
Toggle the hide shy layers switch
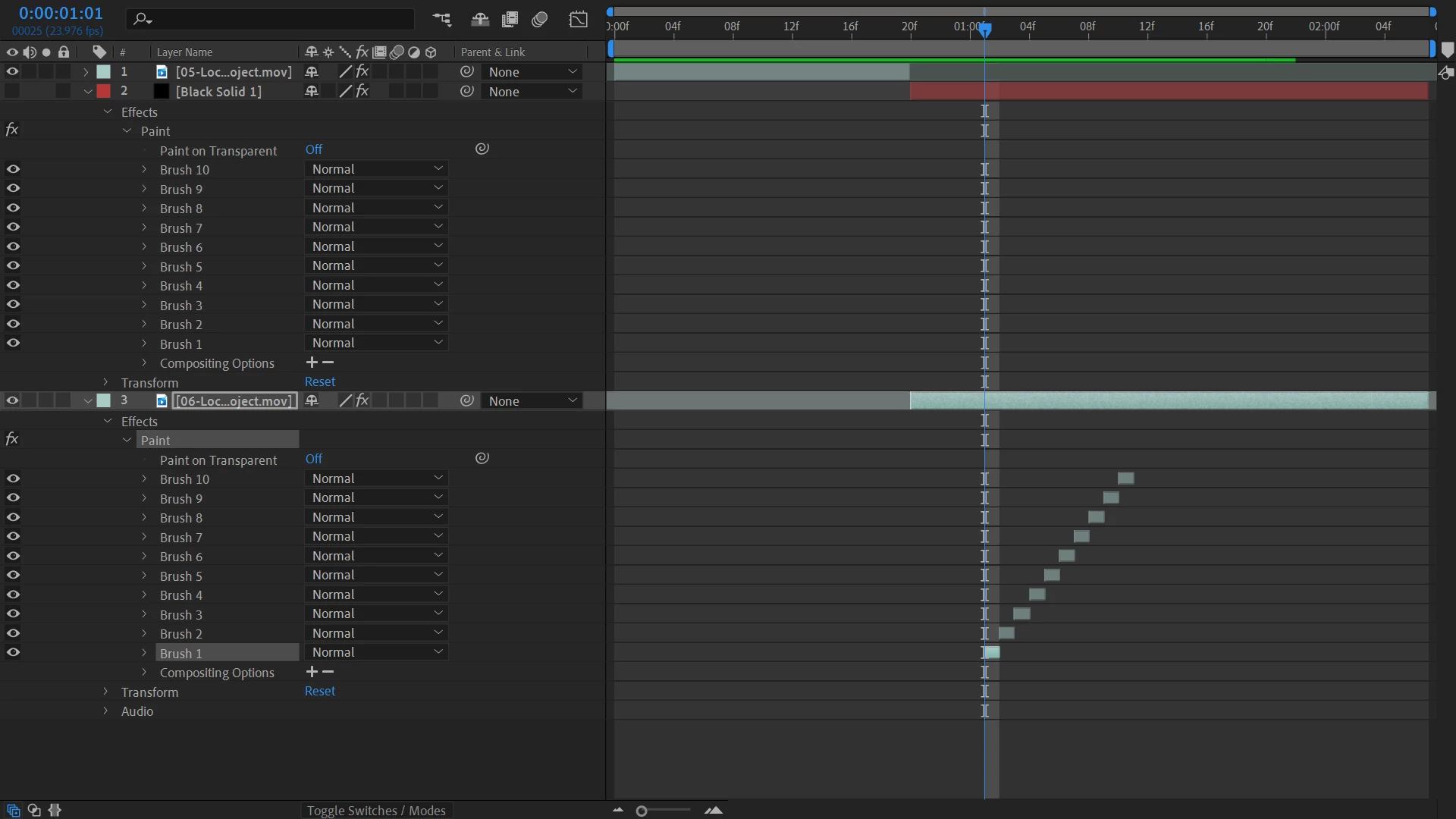(x=479, y=19)
